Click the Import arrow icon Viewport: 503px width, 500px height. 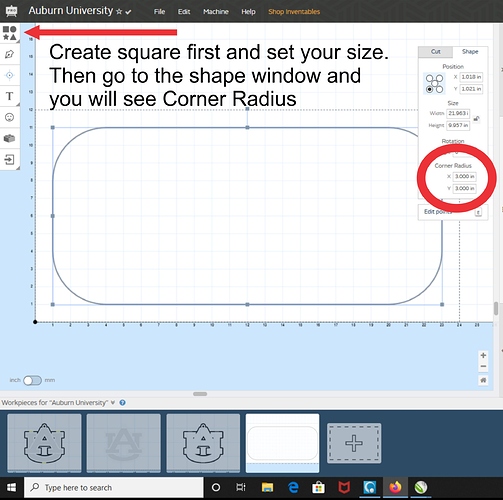point(9,160)
